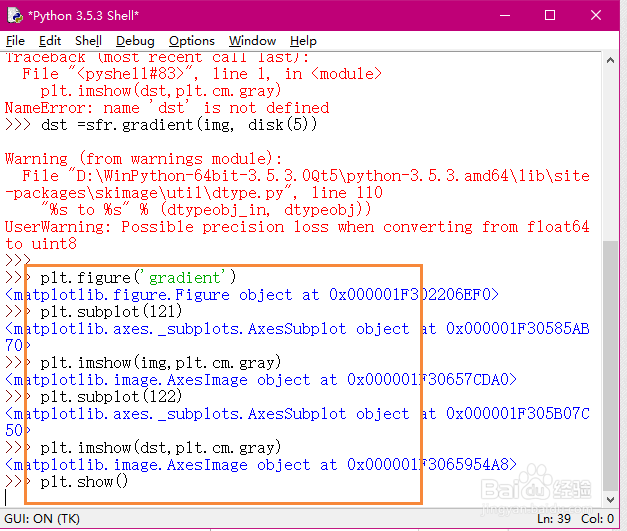Open the Help menu
This screenshot has width=627, height=531.
303,41
